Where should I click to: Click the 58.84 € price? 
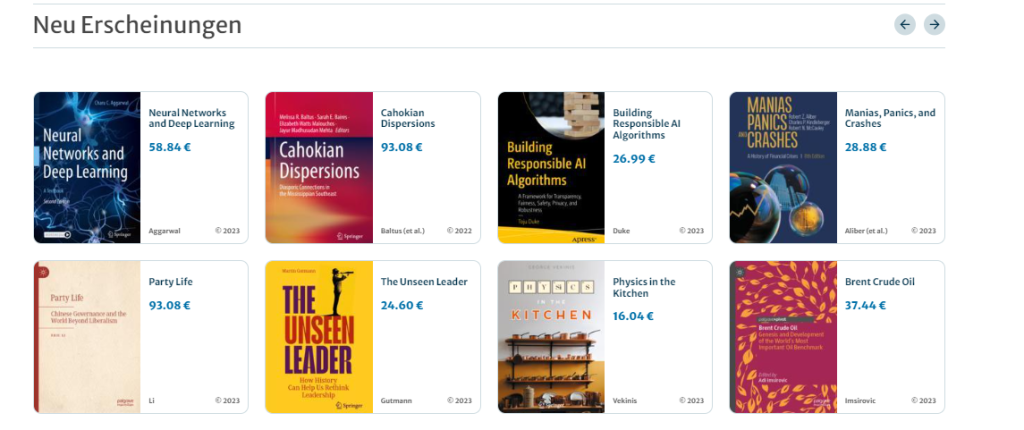click(170, 147)
